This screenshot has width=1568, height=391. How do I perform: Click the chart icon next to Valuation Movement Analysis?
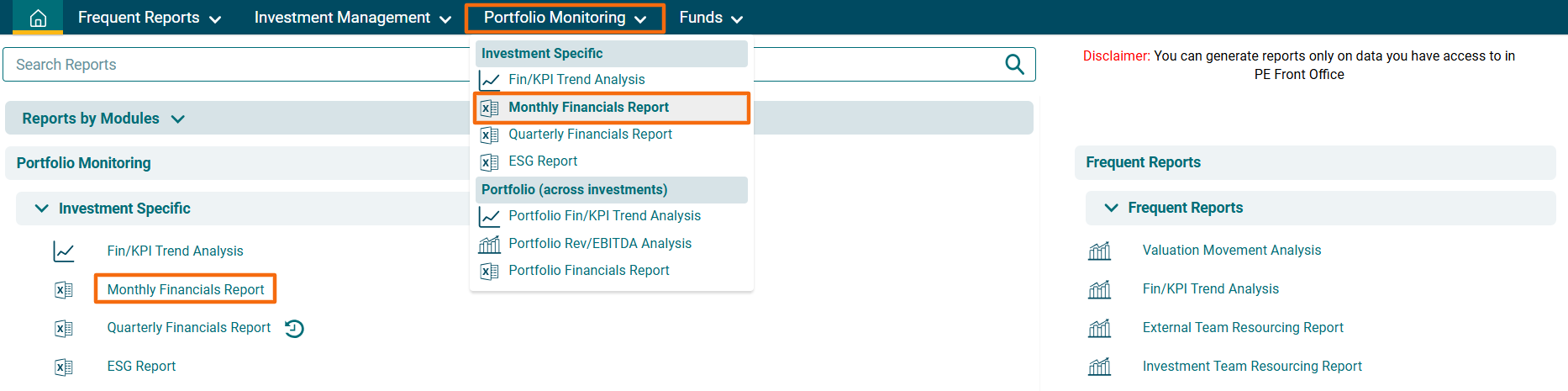pos(1099,251)
